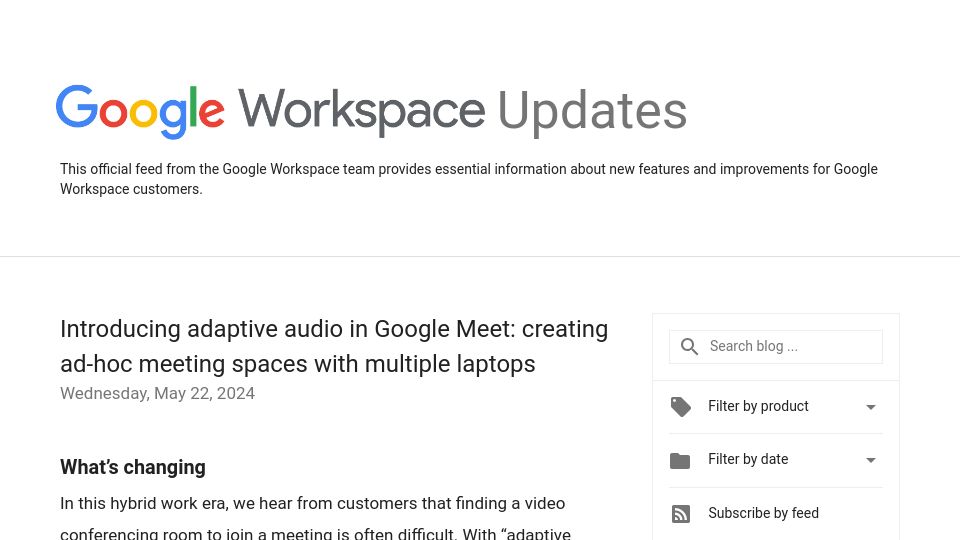Viewport: 960px width, 540px height.
Task: Click paragraph starting 'In this hybrid work era'
Action: click(x=315, y=519)
